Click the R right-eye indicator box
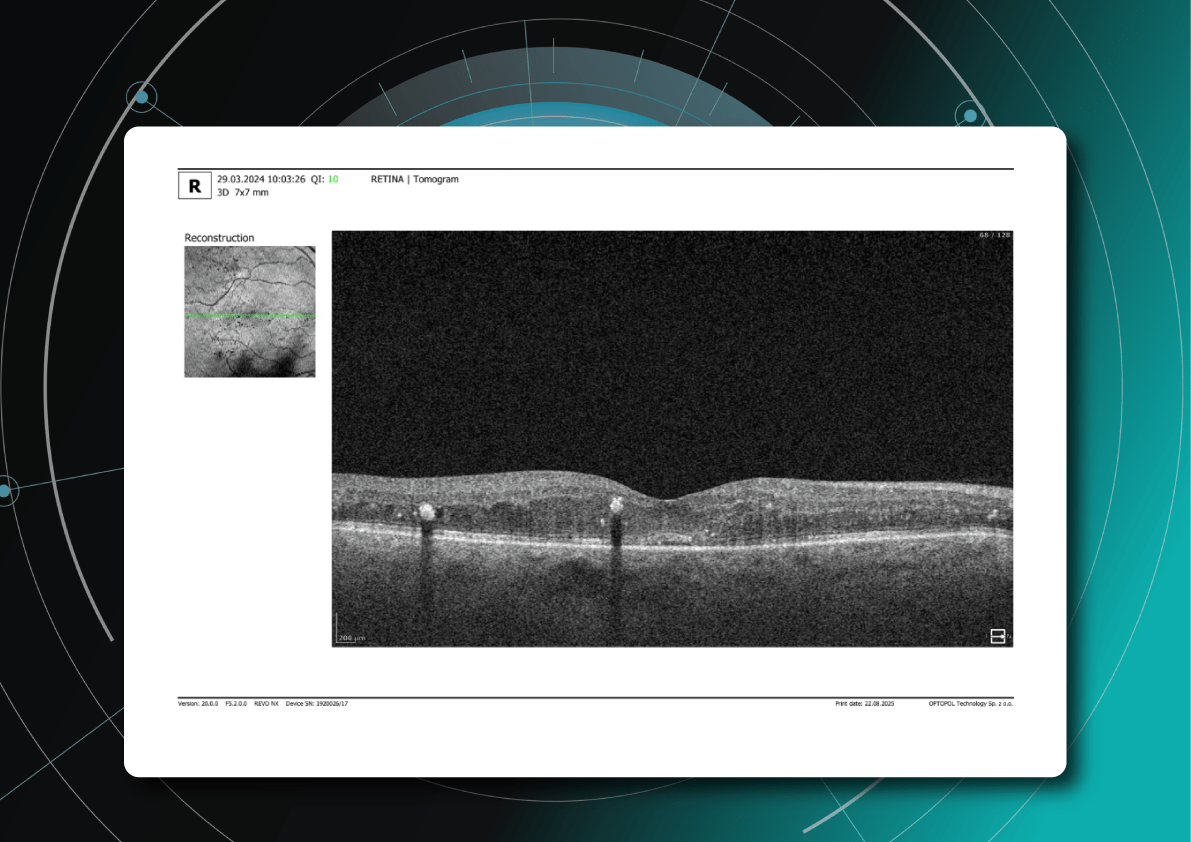This screenshot has height=842, width=1191. point(194,185)
